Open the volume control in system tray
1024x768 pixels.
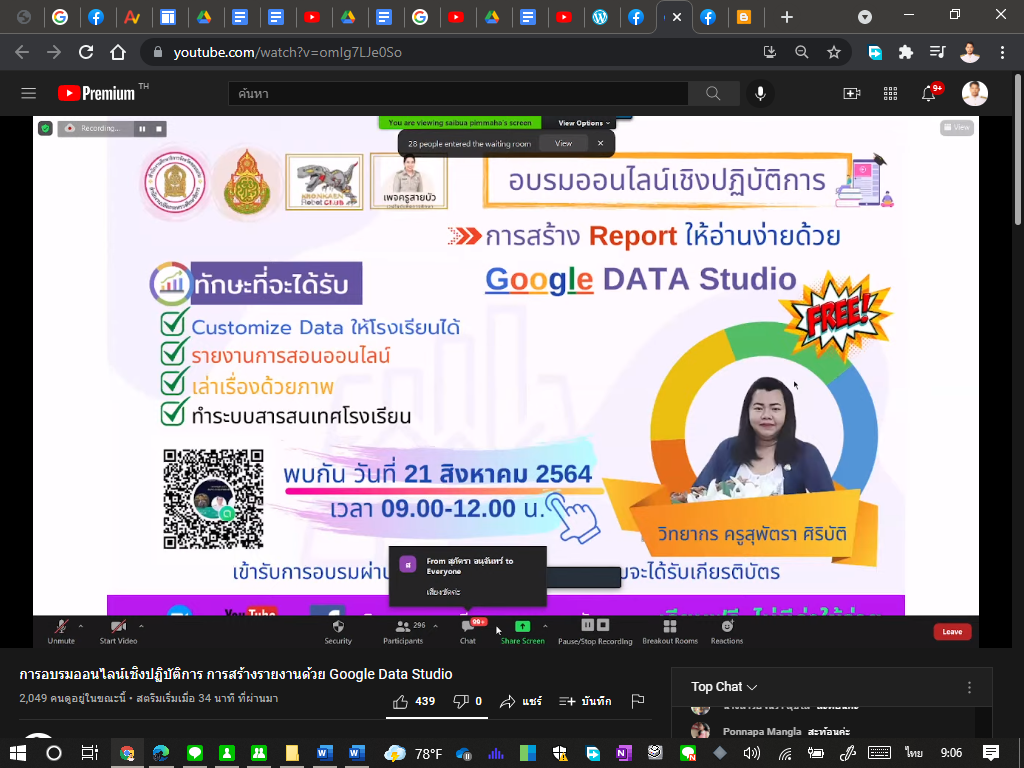click(x=752, y=753)
